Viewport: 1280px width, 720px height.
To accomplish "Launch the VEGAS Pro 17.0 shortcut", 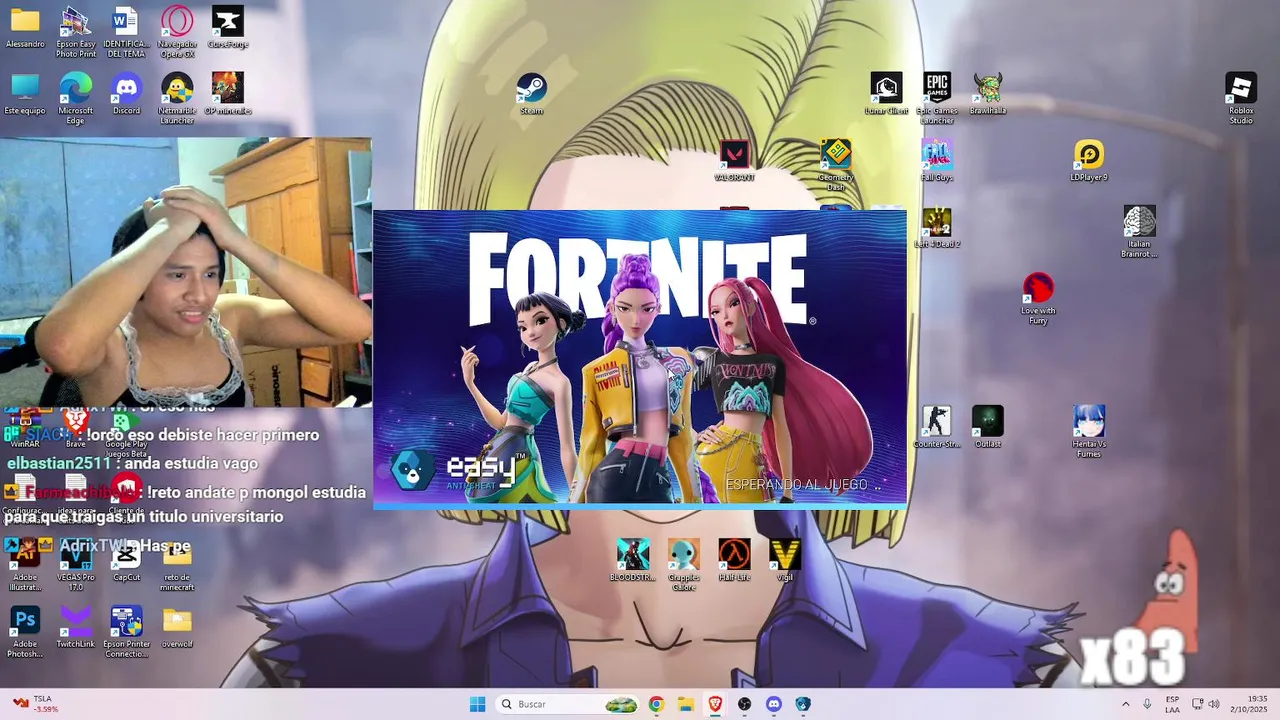I will (x=76, y=565).
